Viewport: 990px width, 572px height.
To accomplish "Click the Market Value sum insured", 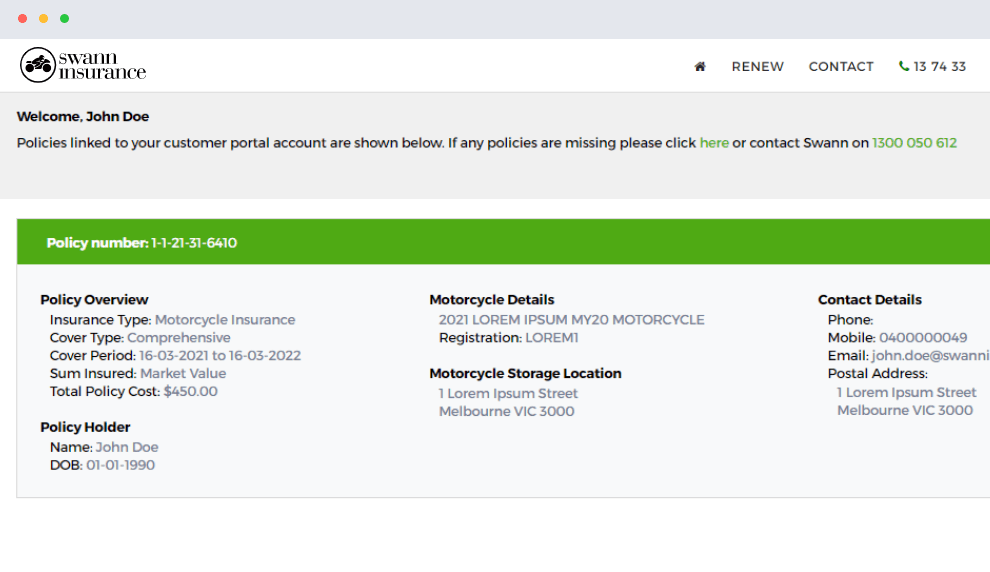I will point(183,373).
